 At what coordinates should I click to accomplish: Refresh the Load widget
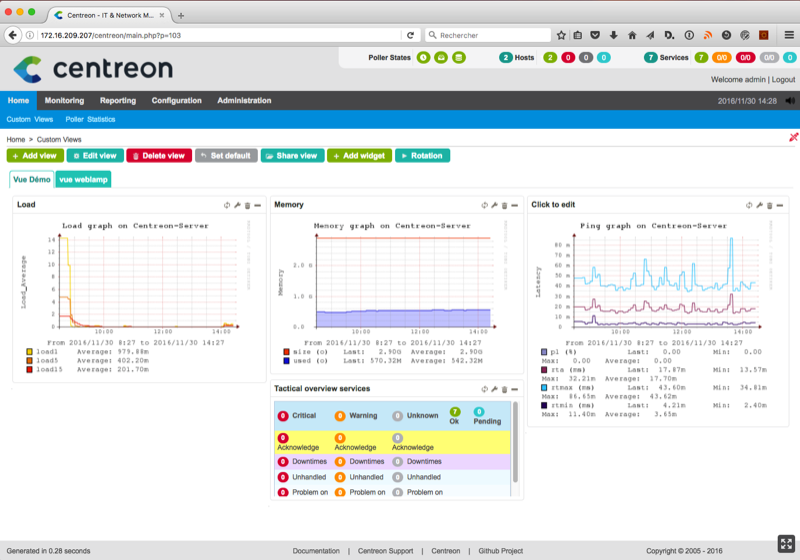(x=227, y=204)
